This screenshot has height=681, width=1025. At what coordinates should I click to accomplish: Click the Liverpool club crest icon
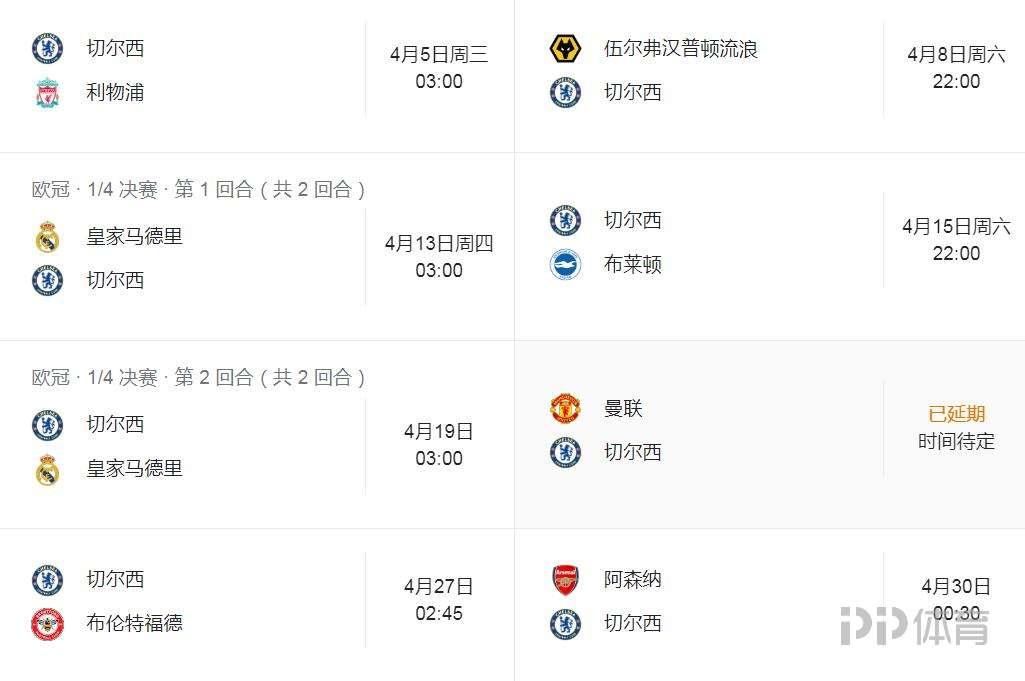[x=47, y=93]
